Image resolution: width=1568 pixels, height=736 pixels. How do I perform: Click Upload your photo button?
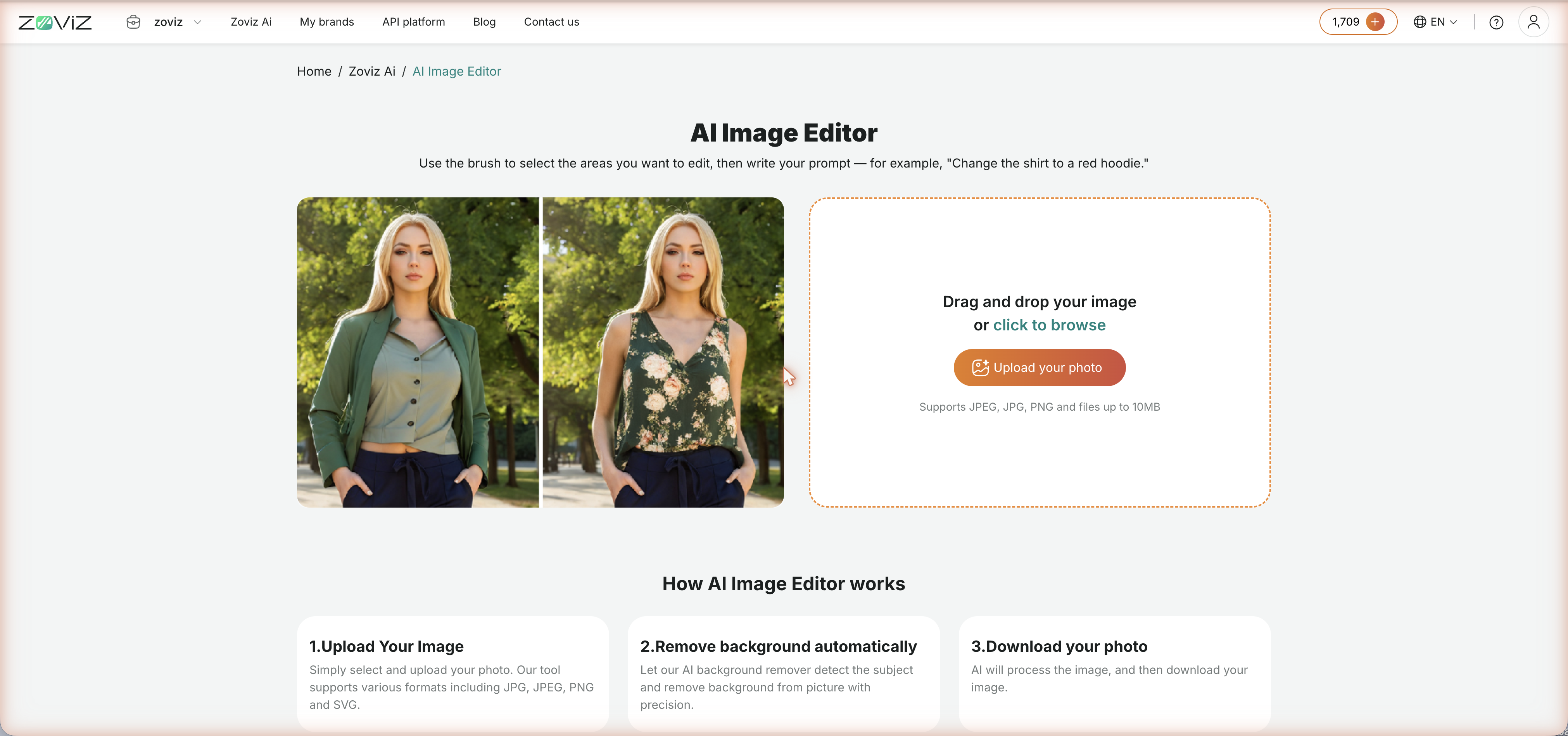(1039, 367)
